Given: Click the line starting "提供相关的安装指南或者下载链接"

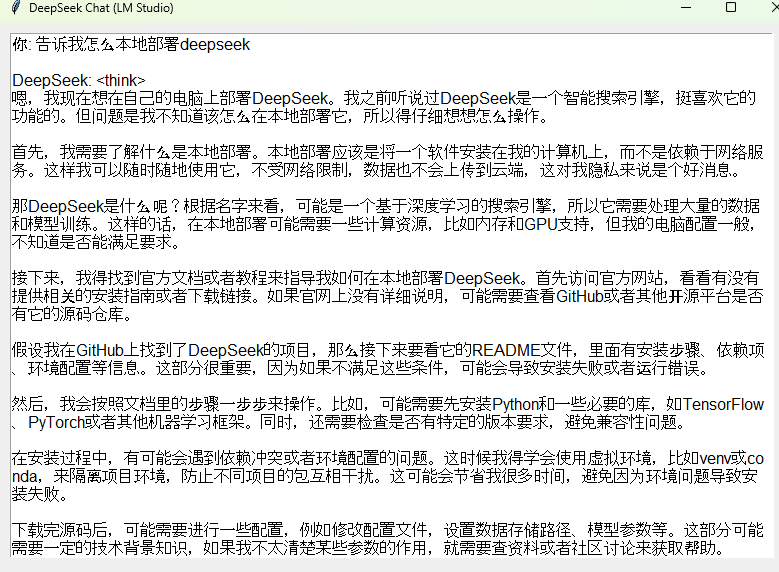Looking at the screenshot, I should click(388, 296).
